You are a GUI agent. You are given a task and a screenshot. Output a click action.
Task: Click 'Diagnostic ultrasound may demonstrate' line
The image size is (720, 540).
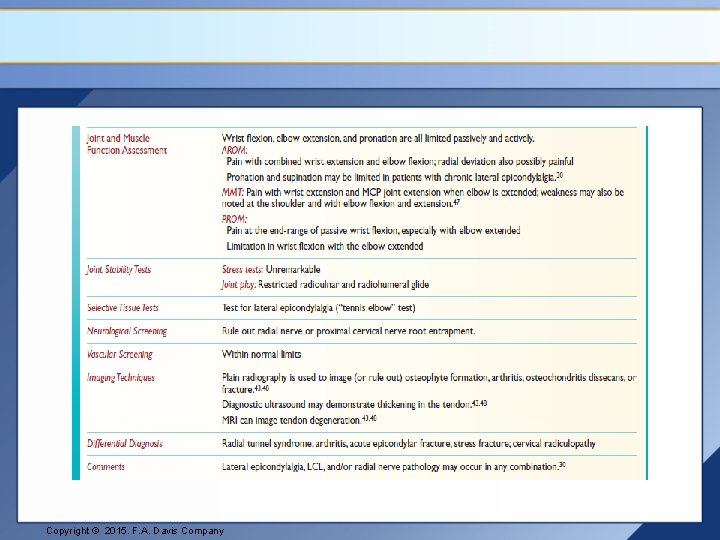point(354,405)
